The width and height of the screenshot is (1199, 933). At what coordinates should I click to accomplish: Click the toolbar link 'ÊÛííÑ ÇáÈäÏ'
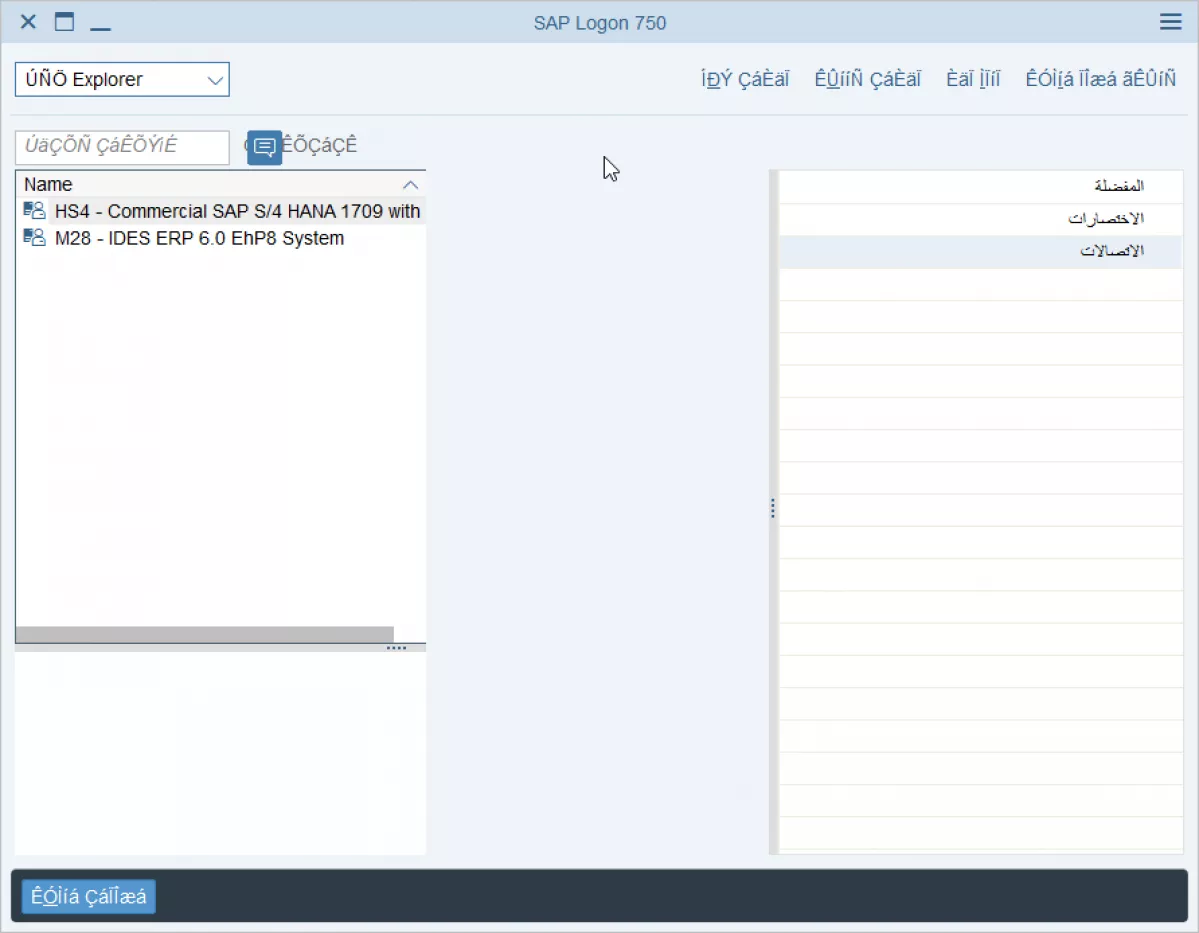pyautogui.click(x=867, y=79)
